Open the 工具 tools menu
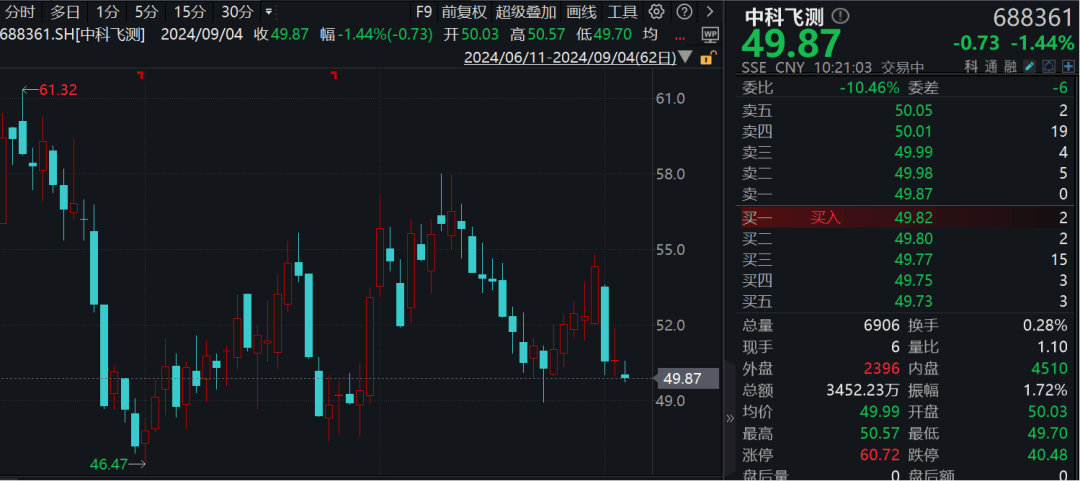The width and height of the screenshot is (1080, 481). click(x=622, y=11)
